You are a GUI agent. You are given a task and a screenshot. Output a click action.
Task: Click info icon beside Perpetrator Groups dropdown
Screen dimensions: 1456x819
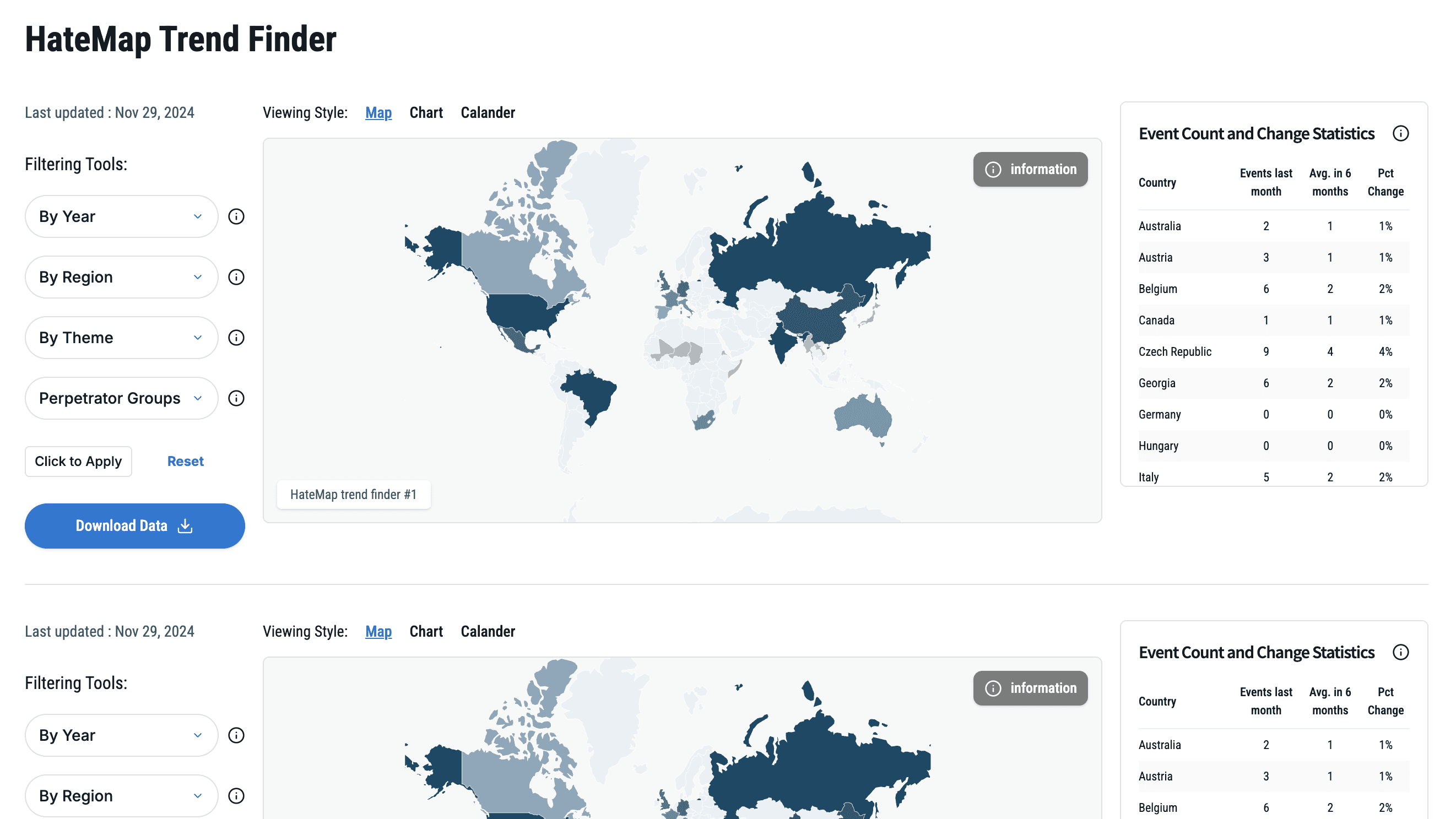point(236,398)
